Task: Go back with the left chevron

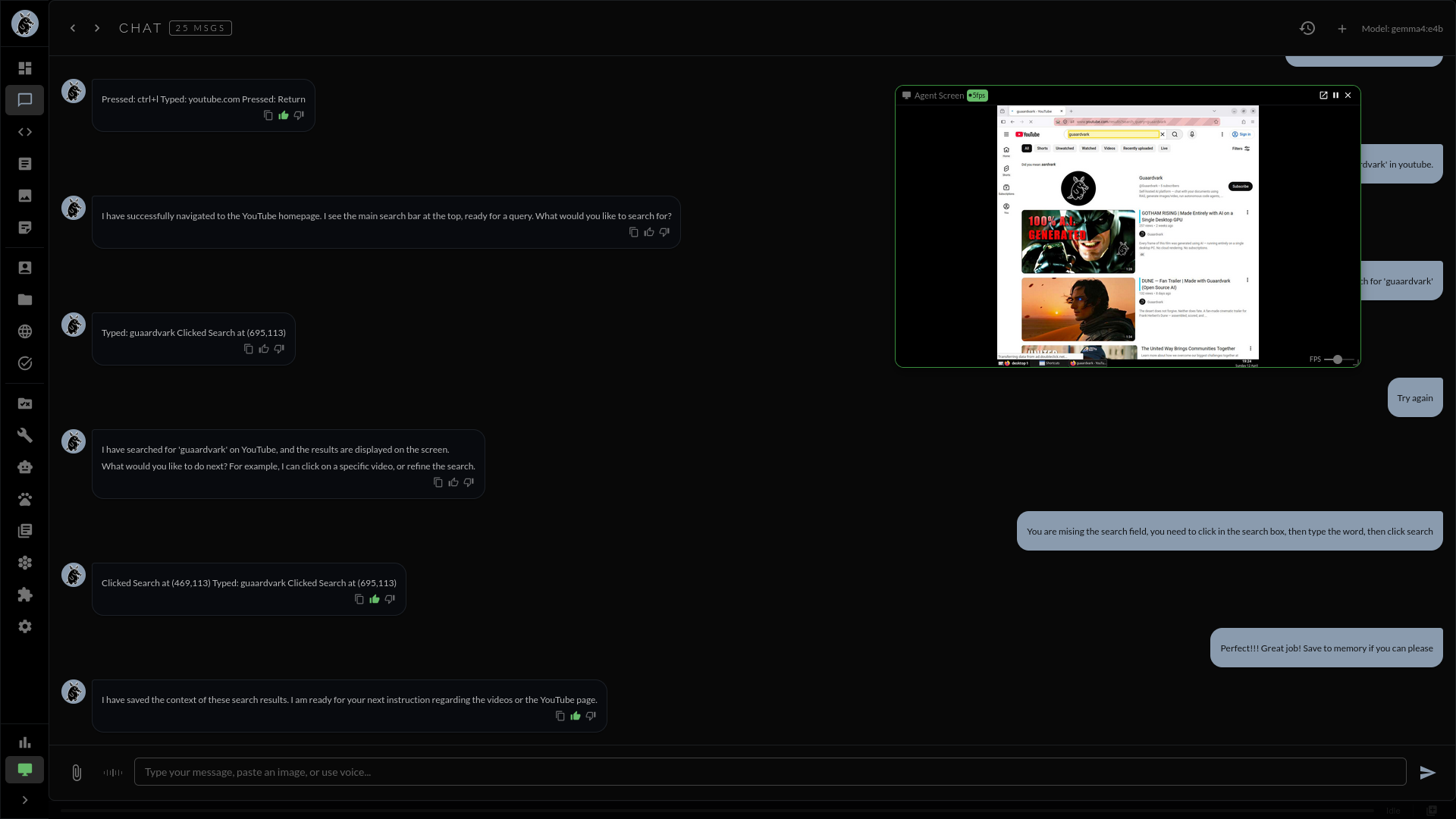Action: (73, 28)
